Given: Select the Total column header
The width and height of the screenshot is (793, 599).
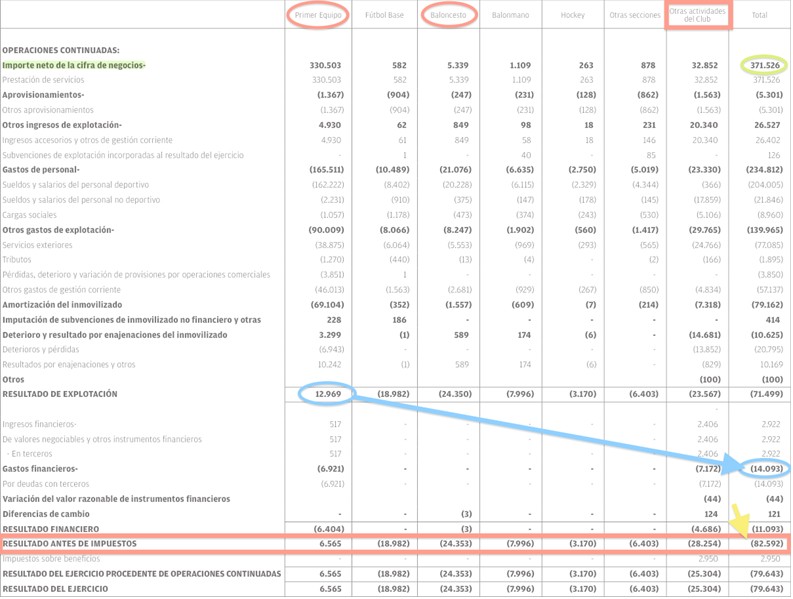Looking at the screenshot, I should (759, 16).
